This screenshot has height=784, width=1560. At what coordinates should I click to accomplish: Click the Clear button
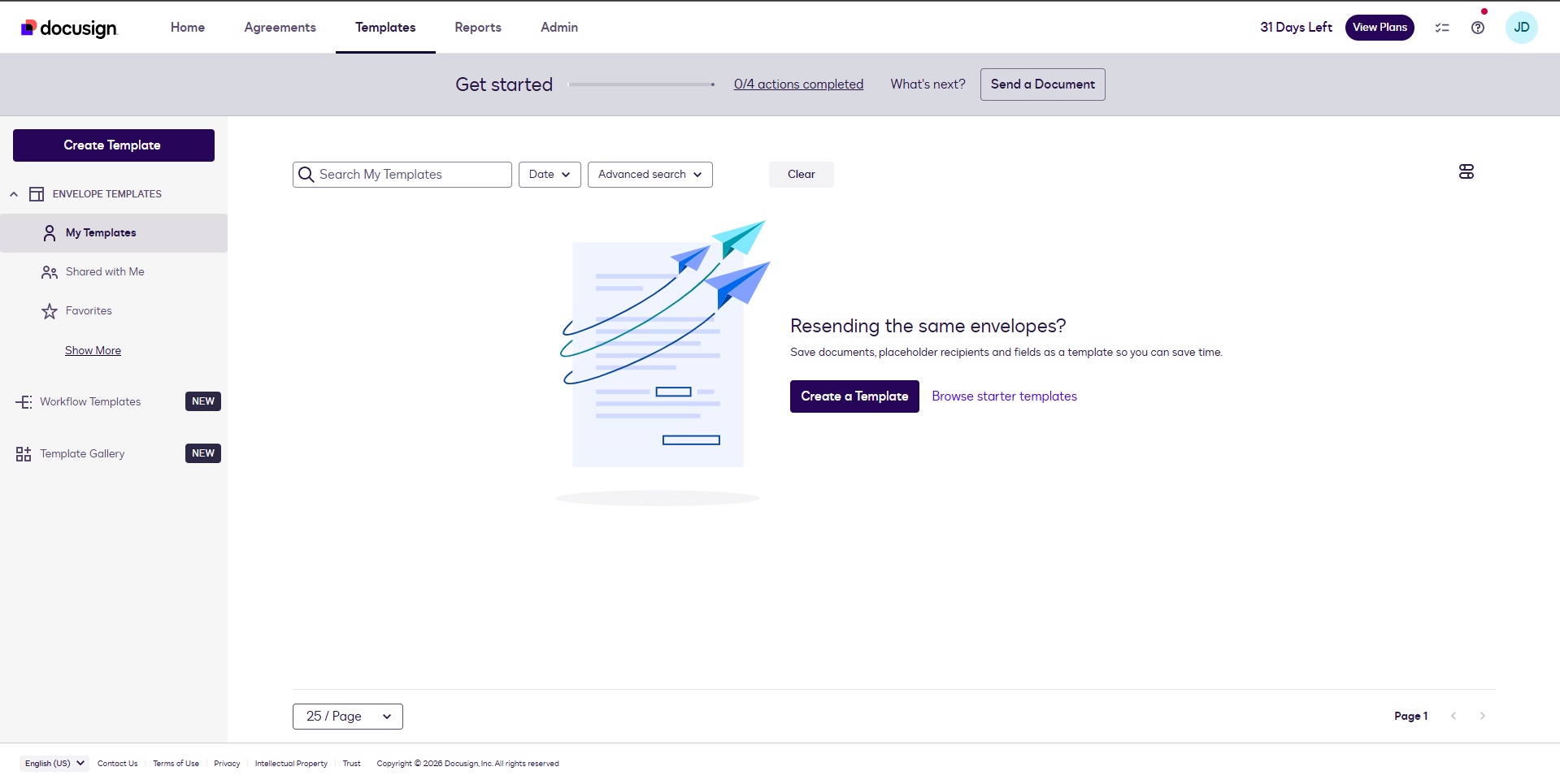[x=802, y=175]
